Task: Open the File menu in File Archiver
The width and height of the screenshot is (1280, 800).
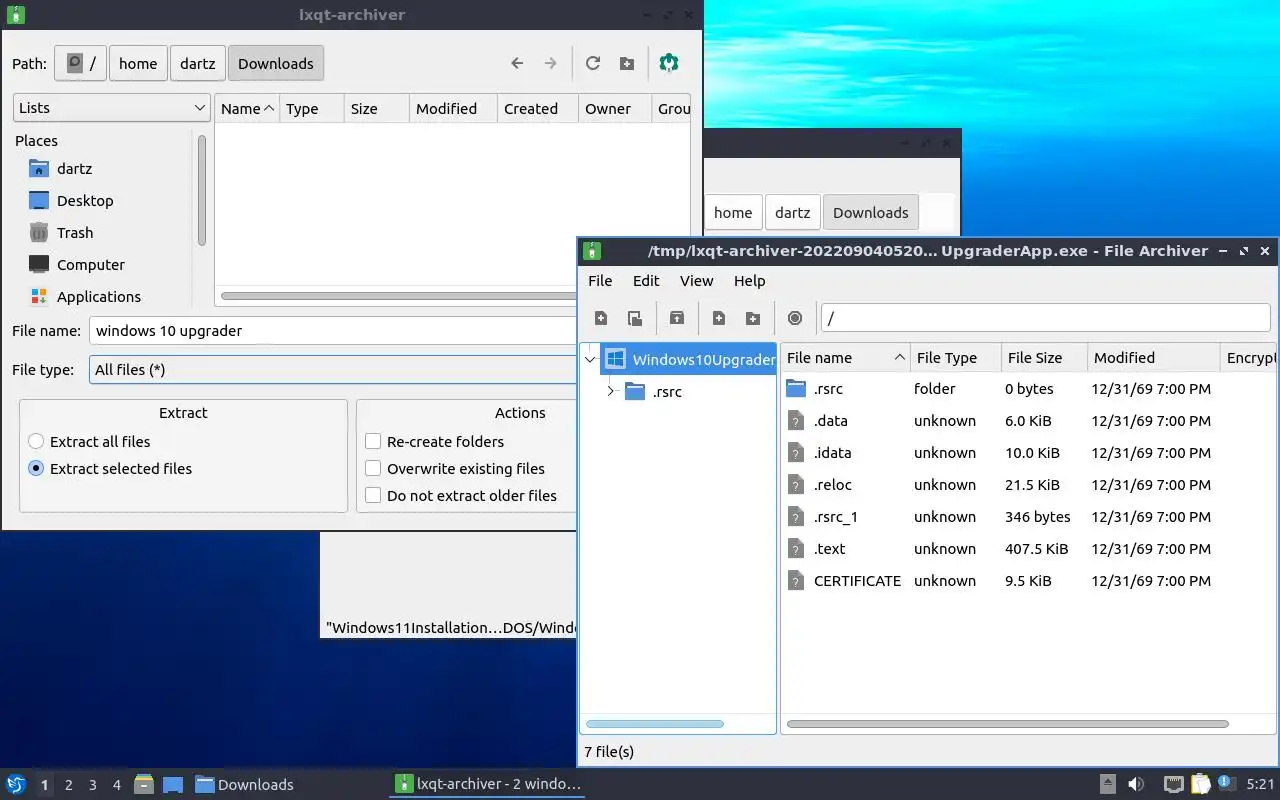Action: click(600, 281)
